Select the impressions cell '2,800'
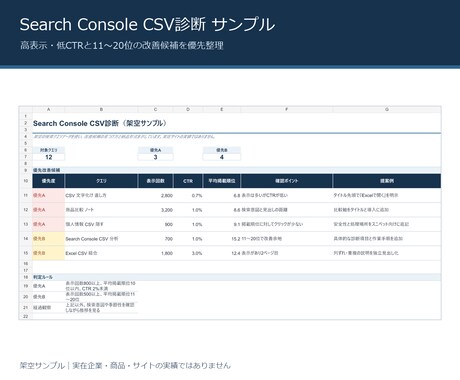460x380 pixels. pyautogui.click(x=156, y=195)
